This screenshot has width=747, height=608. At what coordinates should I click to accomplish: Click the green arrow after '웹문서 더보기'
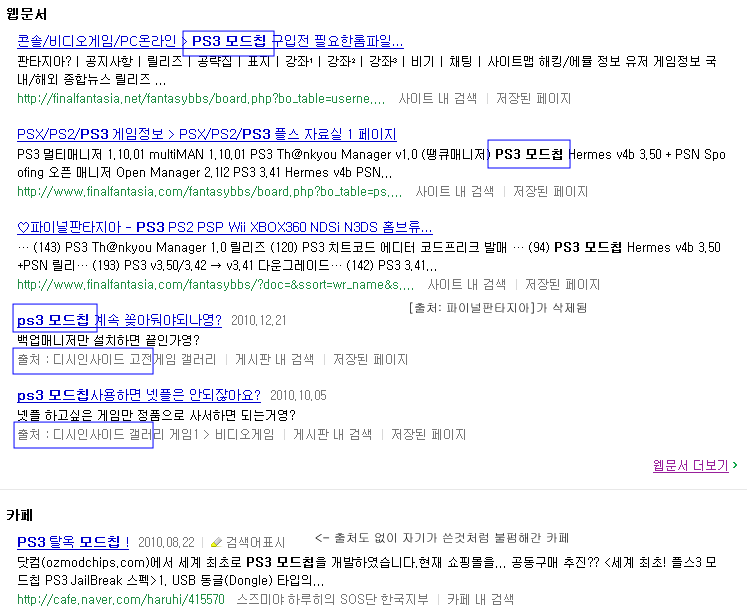(x=735, y=465)
